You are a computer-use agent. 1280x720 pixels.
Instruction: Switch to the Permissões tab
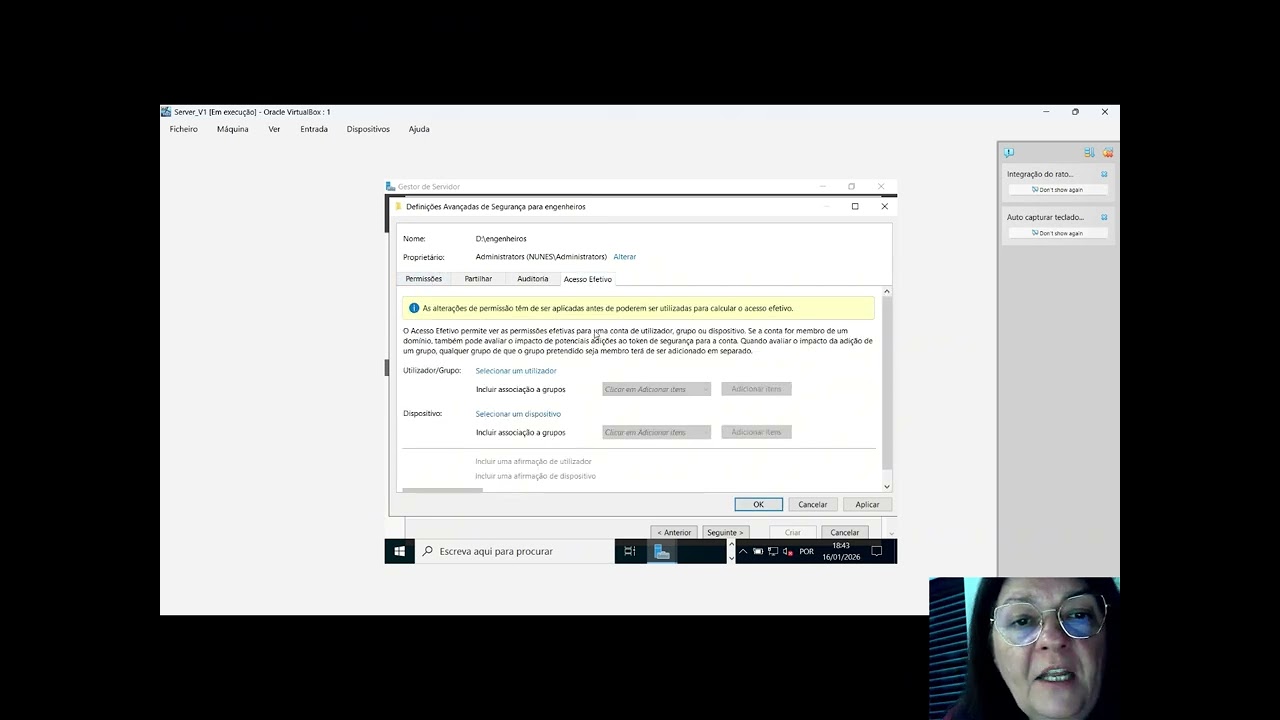coord(424,279)
